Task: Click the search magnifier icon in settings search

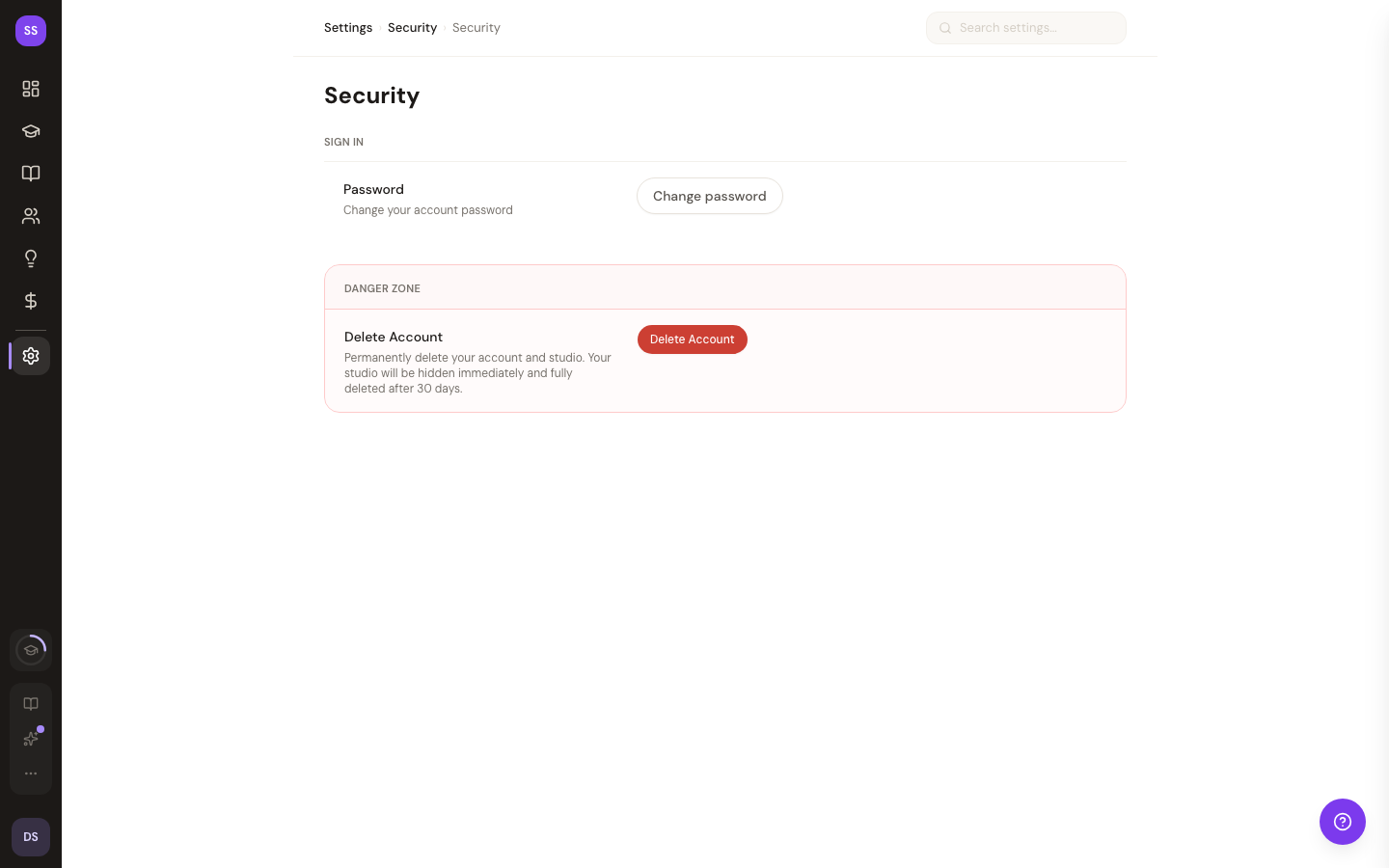Action: coord(945,28)
